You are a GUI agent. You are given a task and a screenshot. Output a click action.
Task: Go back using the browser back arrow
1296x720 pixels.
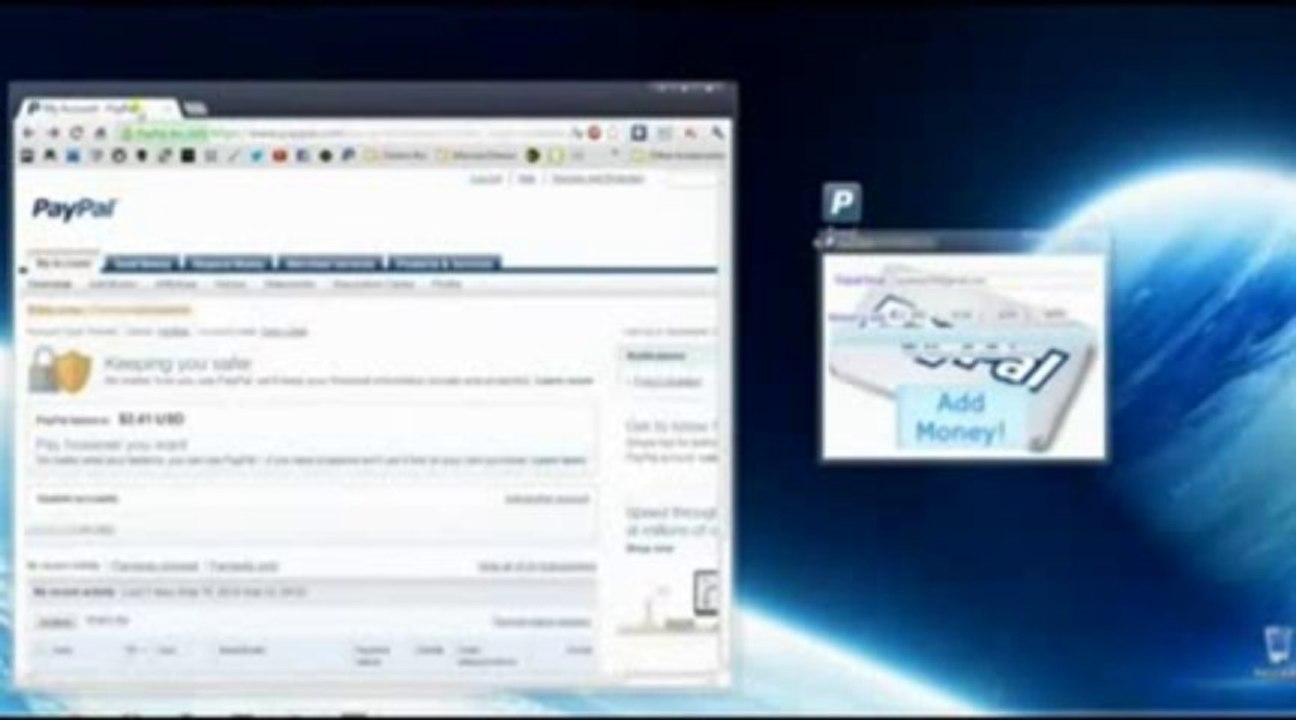coord(29,133)
